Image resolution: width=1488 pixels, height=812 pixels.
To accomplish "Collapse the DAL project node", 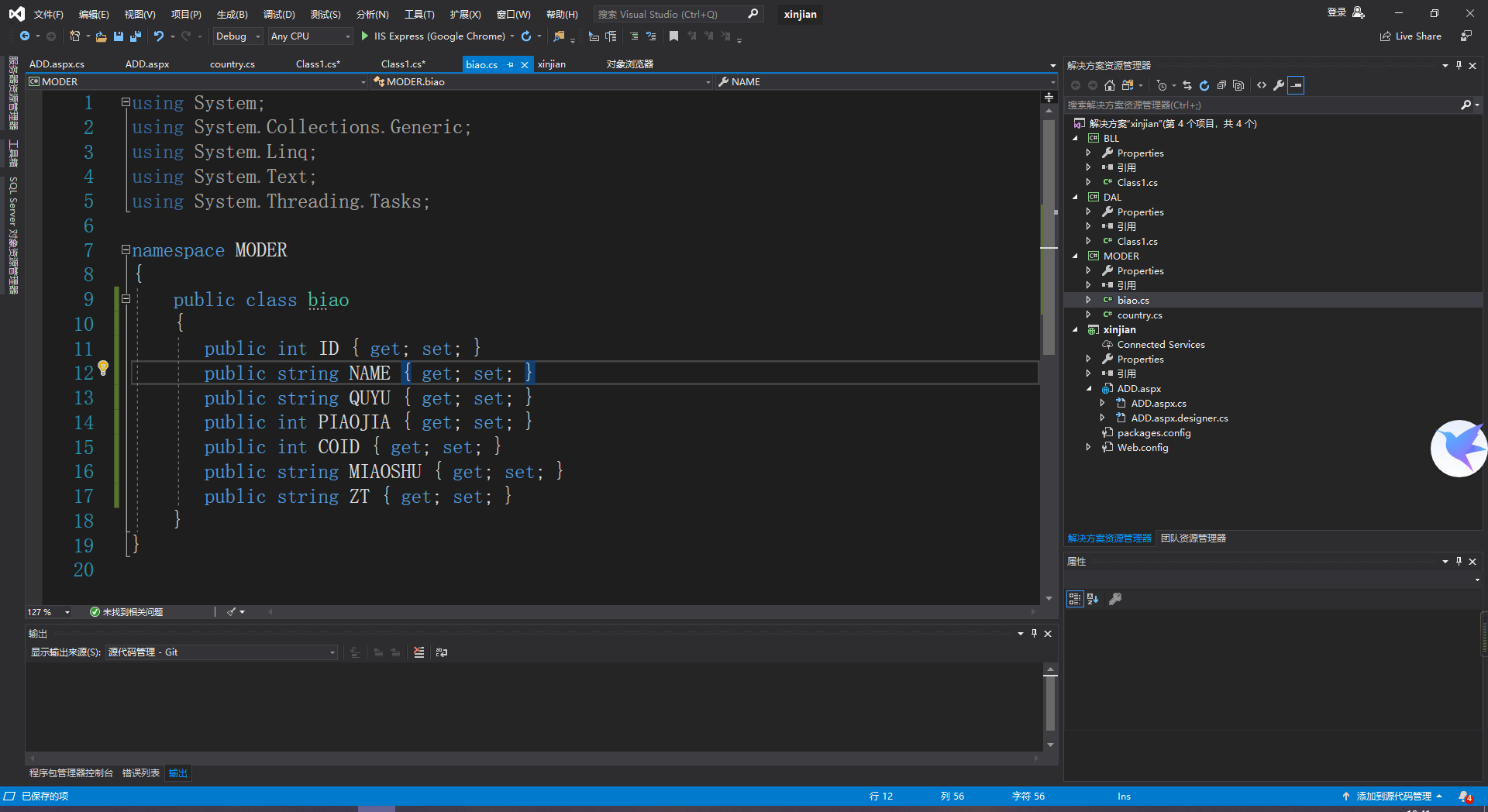I will click(1075, 198).
